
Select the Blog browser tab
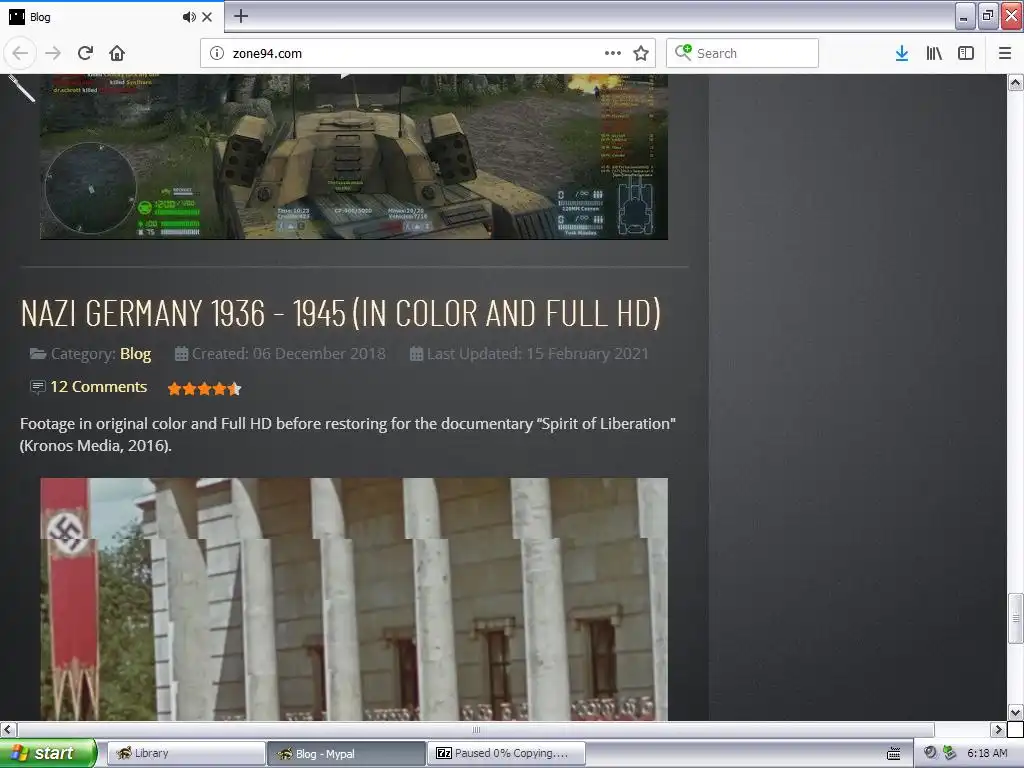pyautogui.click(x=112, y=17)
